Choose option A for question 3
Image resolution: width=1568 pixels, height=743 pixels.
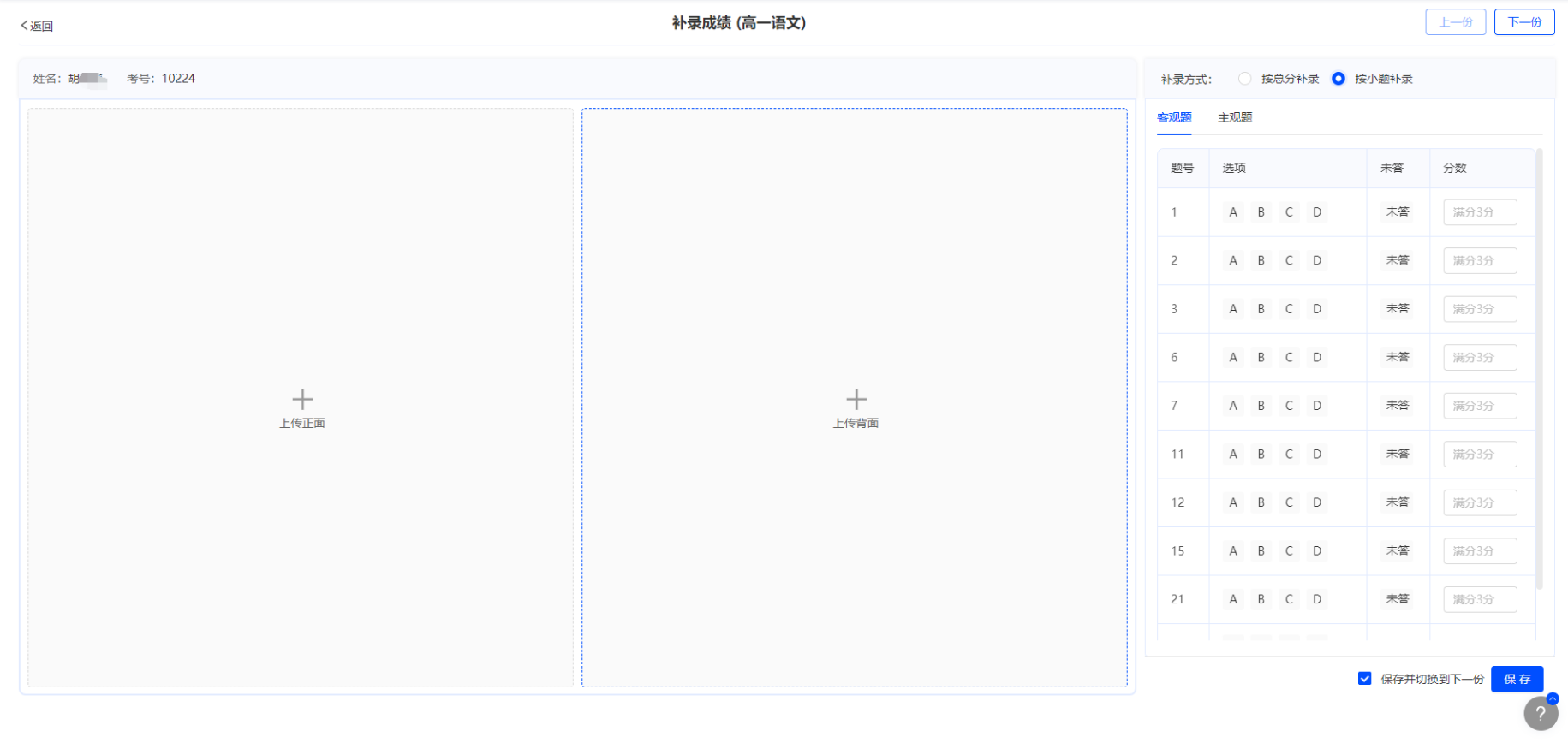coord(1233,309)
